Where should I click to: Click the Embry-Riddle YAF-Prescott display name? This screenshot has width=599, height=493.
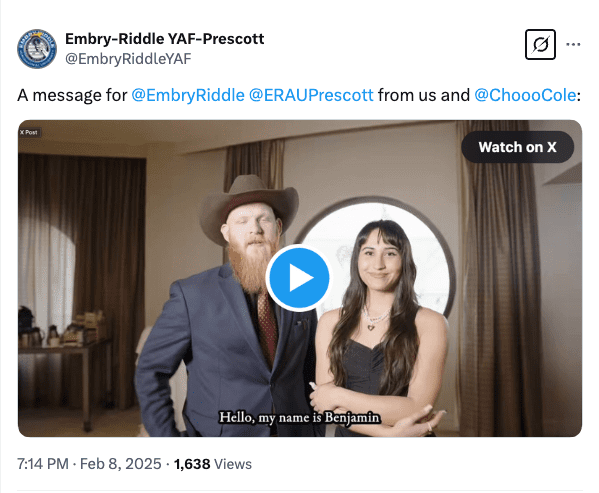[165, 39]
